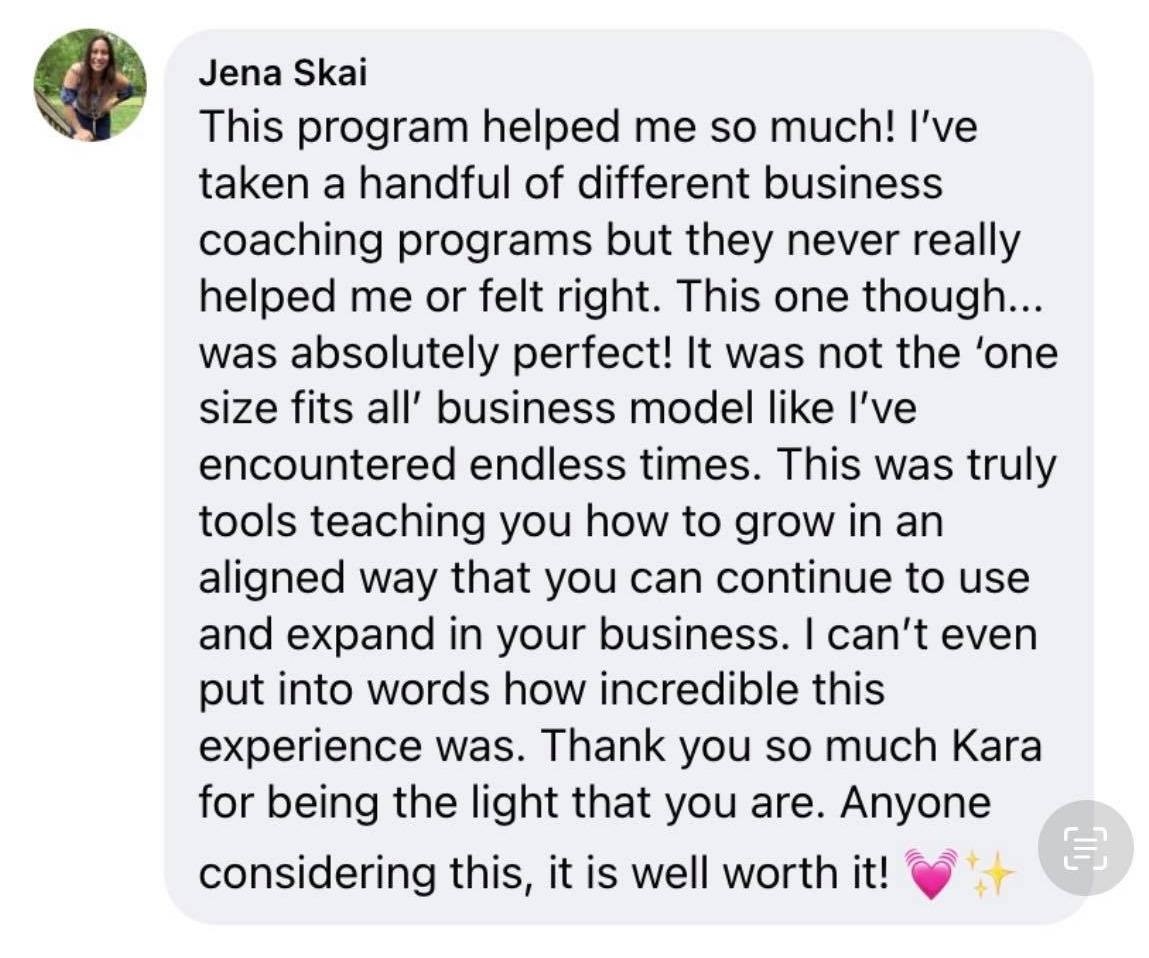Click the words 'encountered endless times'
This screenshot has width=1149, height=958.
(x=480, y=465)
